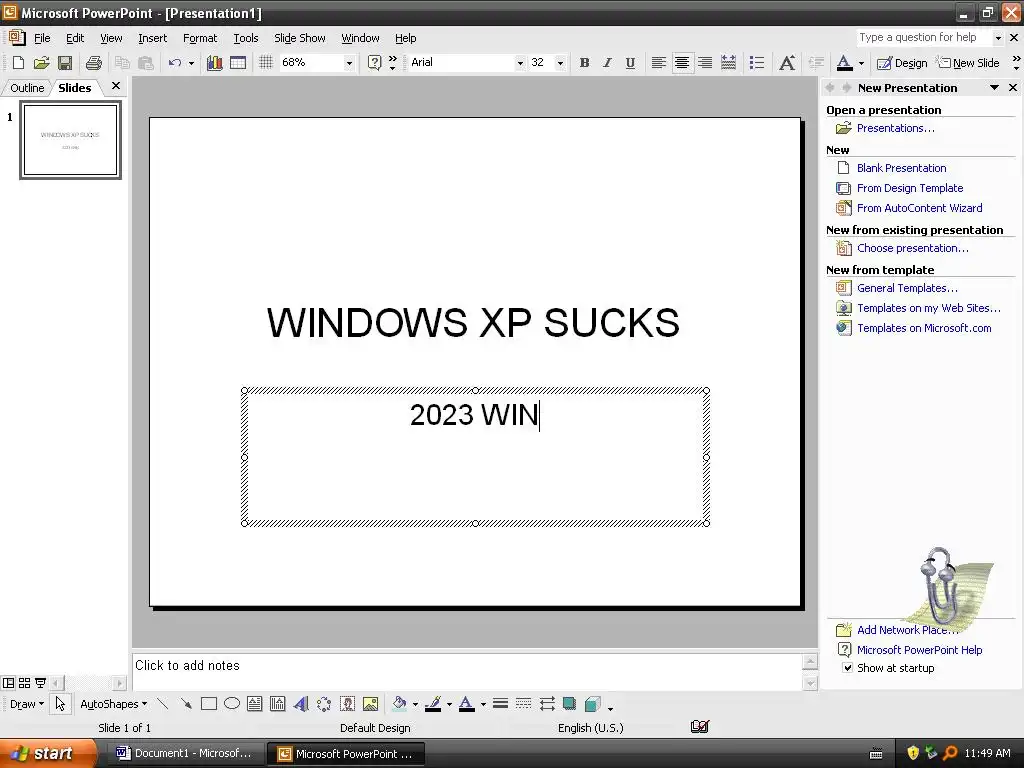Open the New Presentation task pane dropdown arrow
This screenshot has width=1024, height=768.
(994, 88)
